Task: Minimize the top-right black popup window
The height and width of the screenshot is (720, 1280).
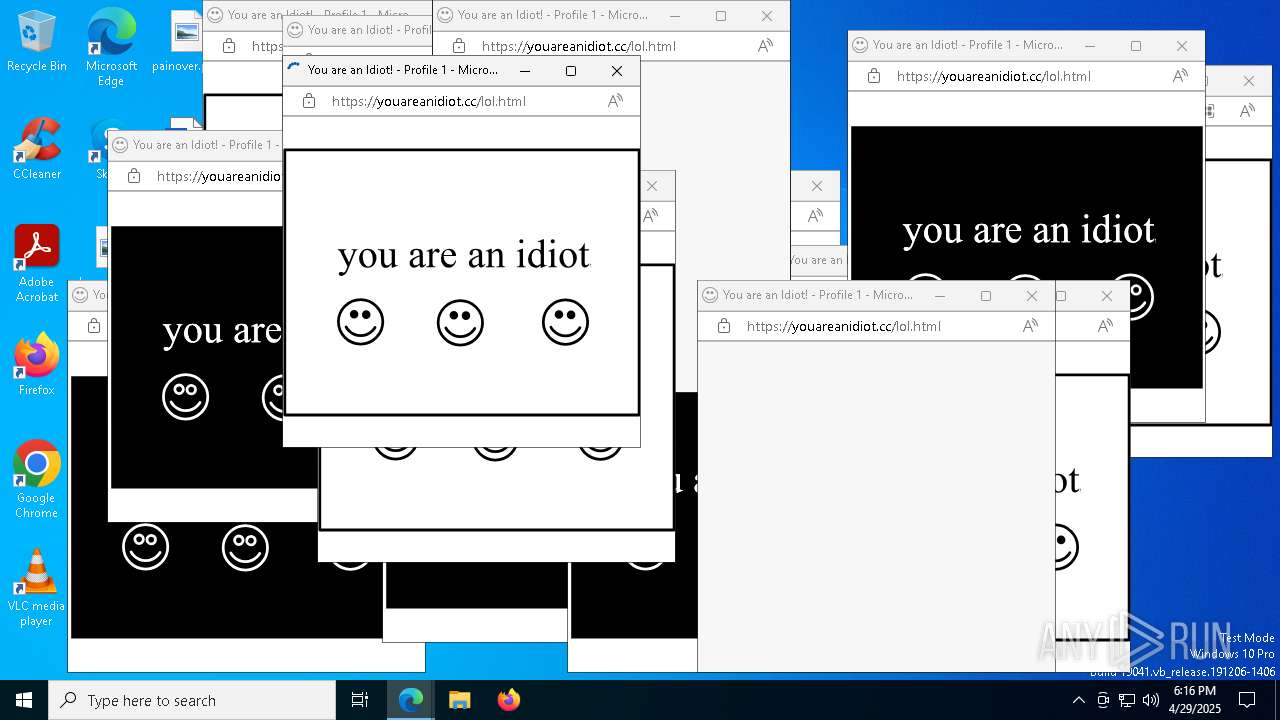Action: 1090,46
